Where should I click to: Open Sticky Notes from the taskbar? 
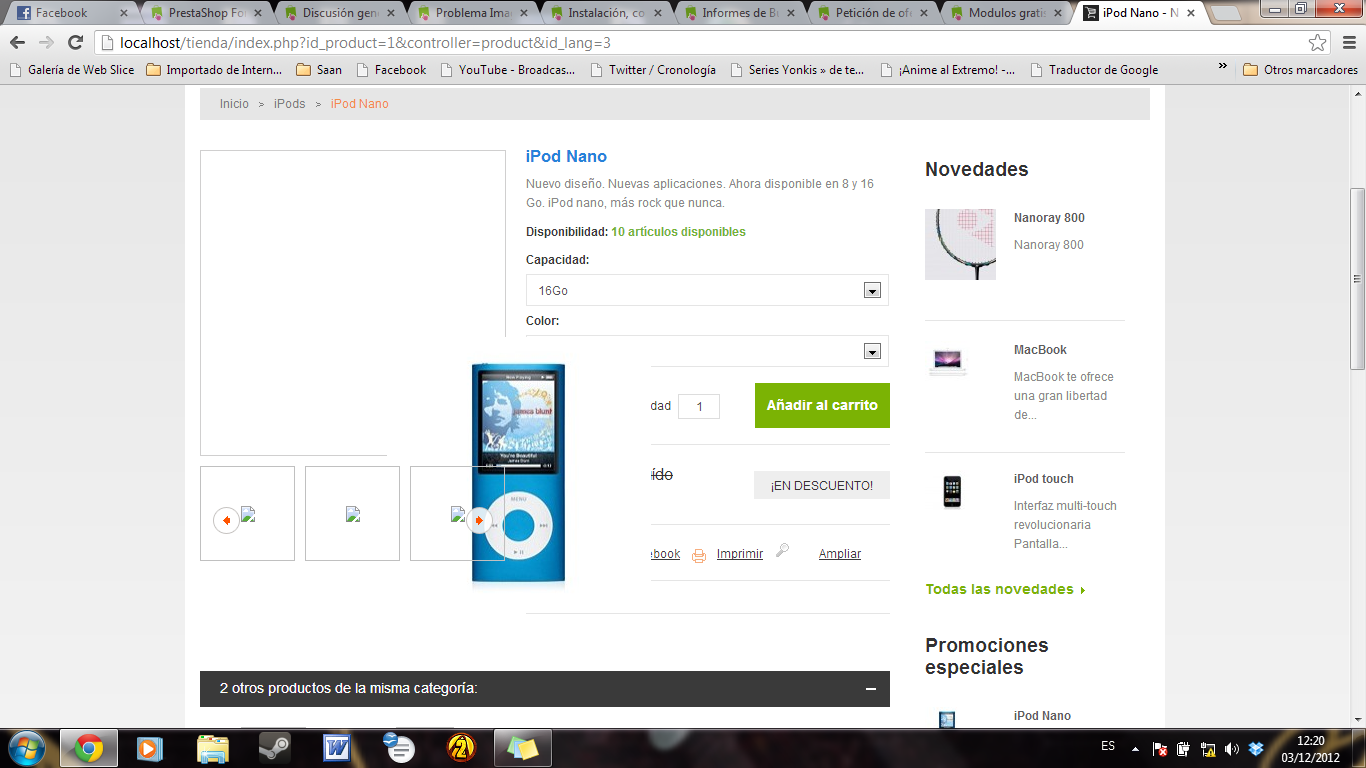tap(522, 747)
